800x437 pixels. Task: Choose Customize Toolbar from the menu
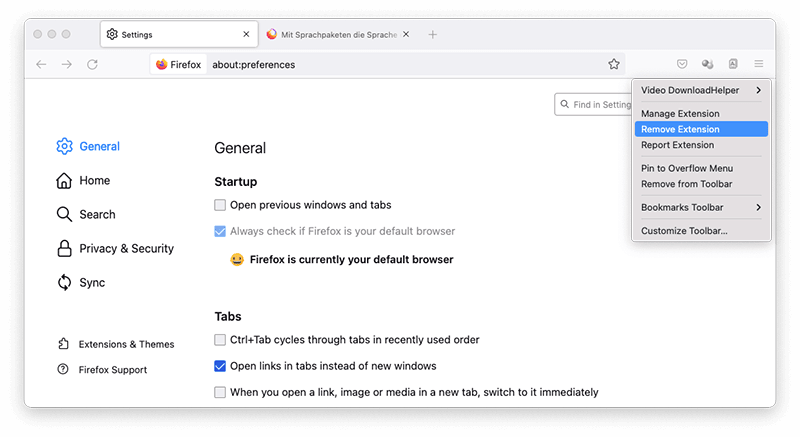pos(684,231)
